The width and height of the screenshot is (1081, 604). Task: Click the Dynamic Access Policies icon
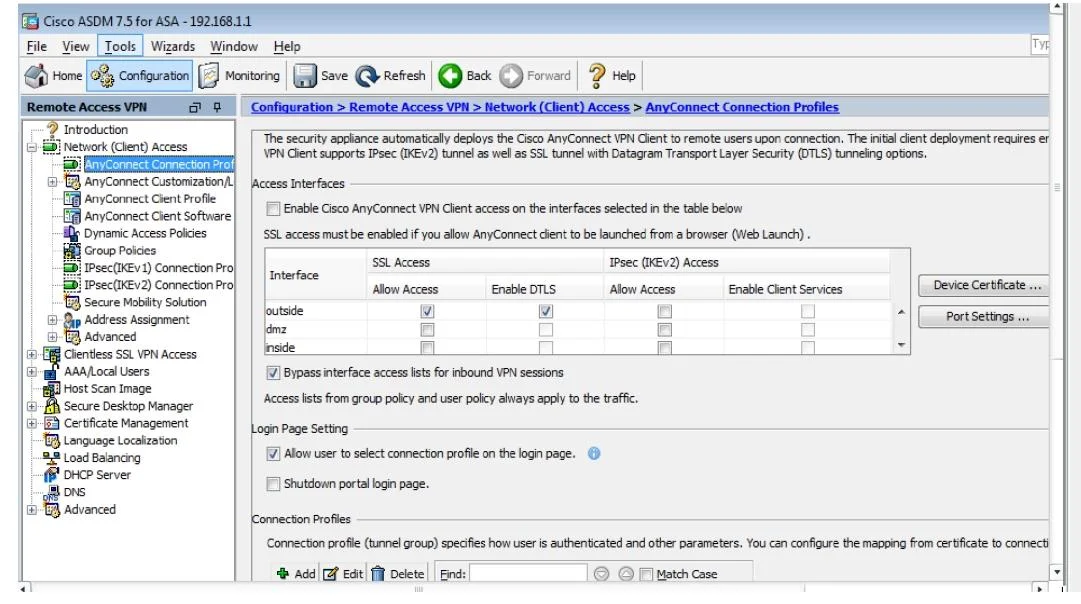coord(72,233)
